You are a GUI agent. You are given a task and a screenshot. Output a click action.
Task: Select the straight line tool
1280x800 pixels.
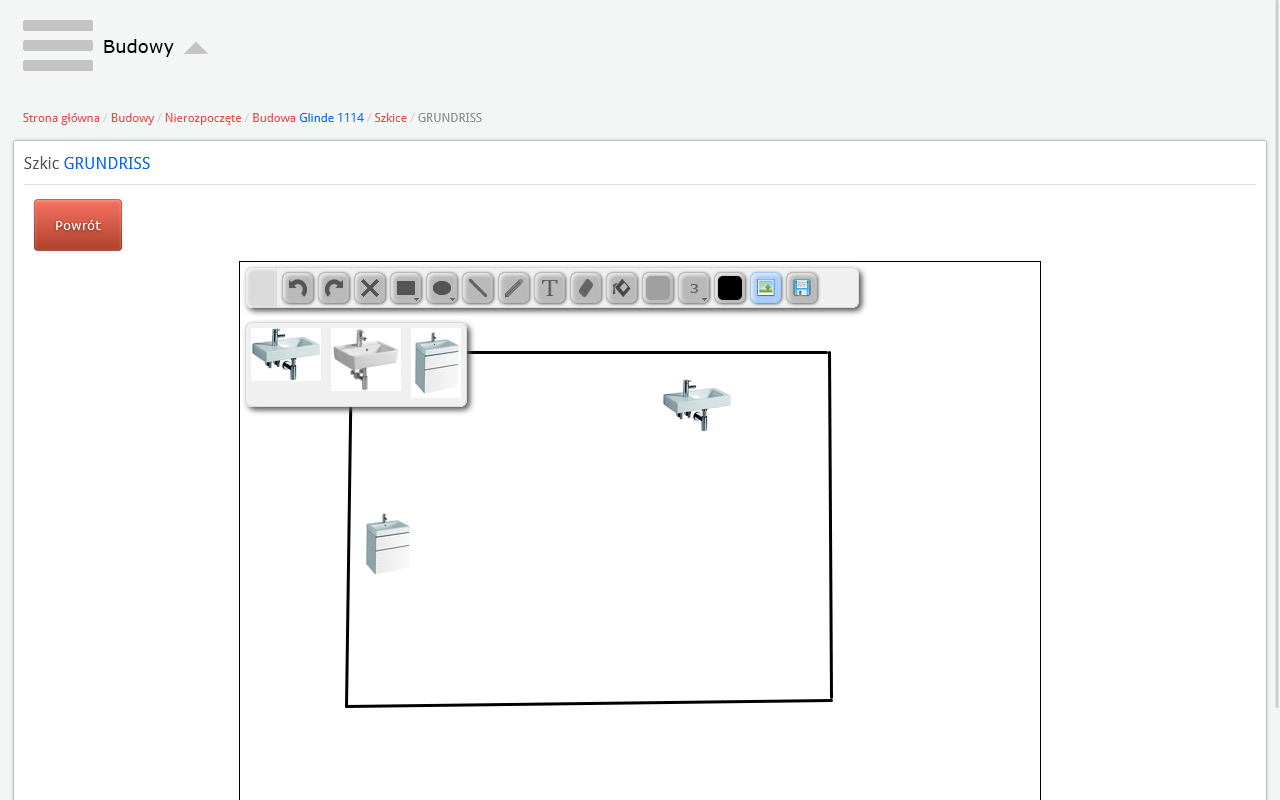tap(478, 289)
